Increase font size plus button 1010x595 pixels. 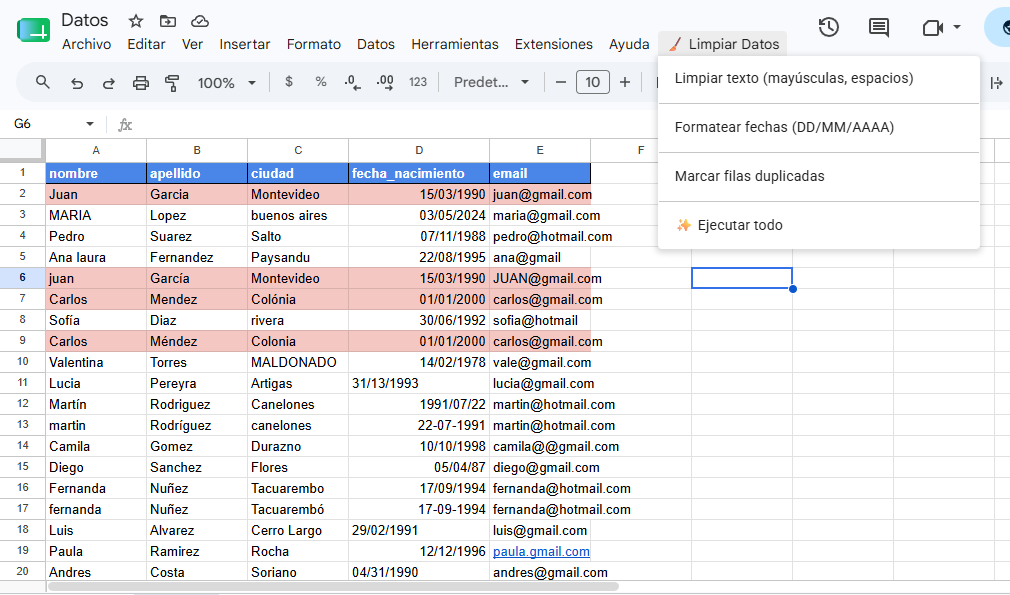(625, 82)
